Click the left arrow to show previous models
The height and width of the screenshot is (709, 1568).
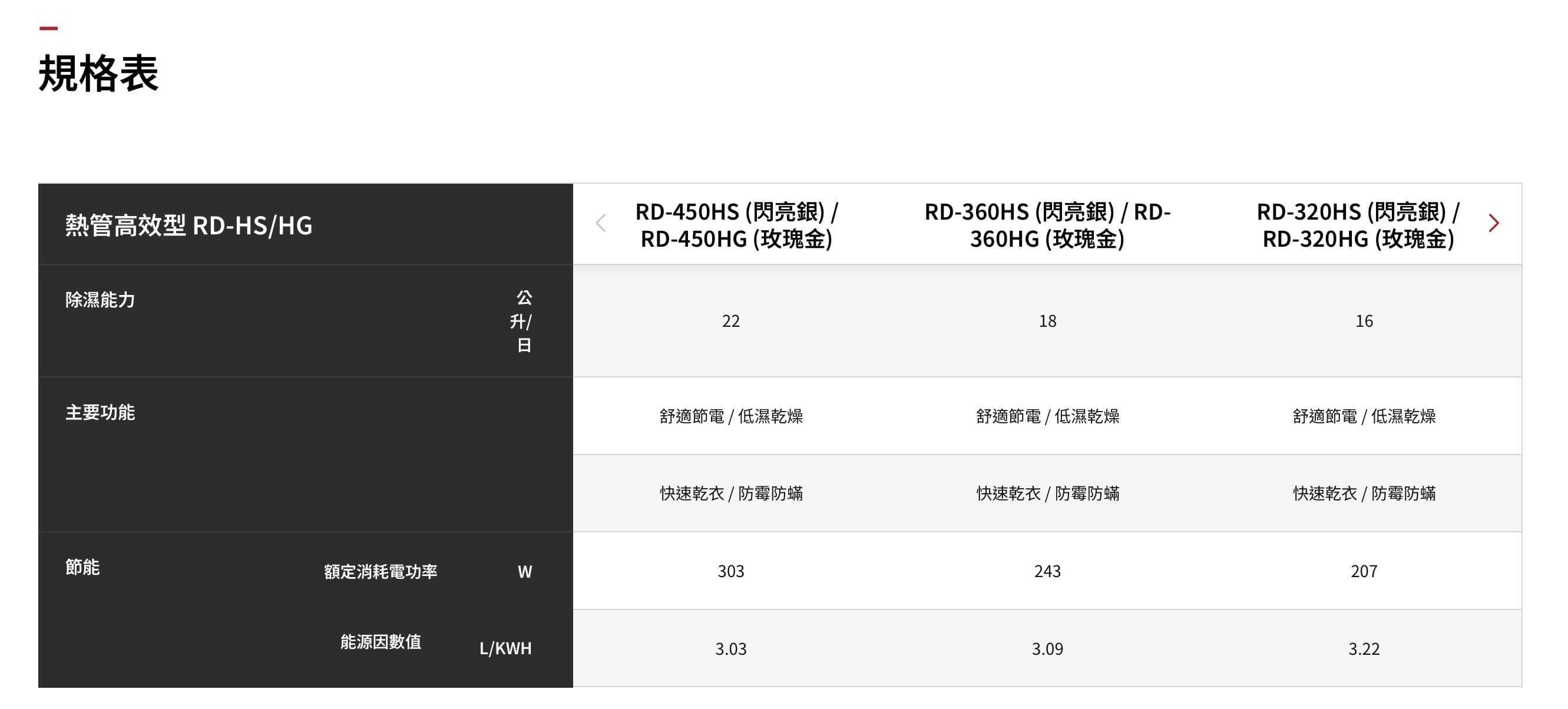(601, 223)
